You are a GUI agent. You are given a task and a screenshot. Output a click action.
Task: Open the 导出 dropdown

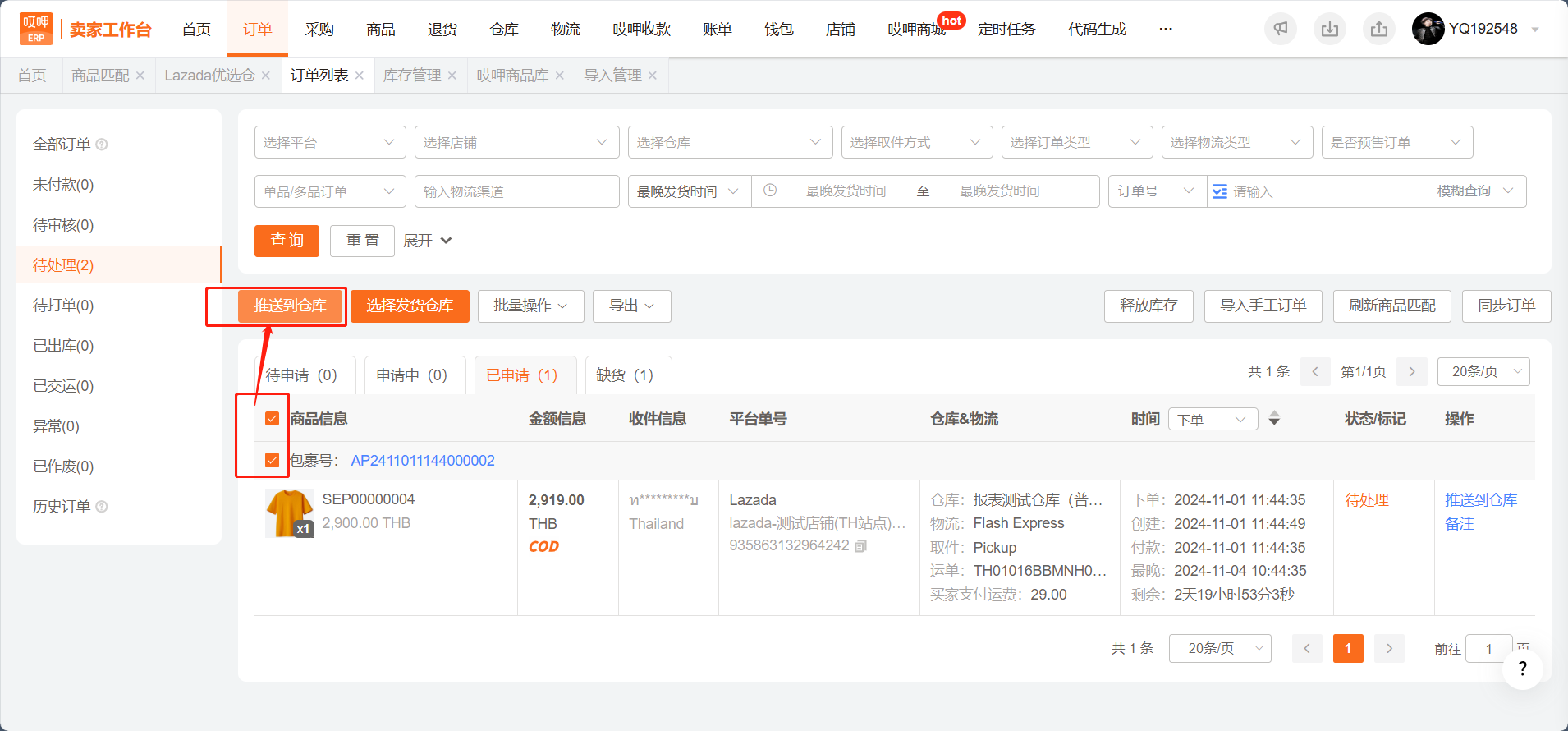coord(631,306)
